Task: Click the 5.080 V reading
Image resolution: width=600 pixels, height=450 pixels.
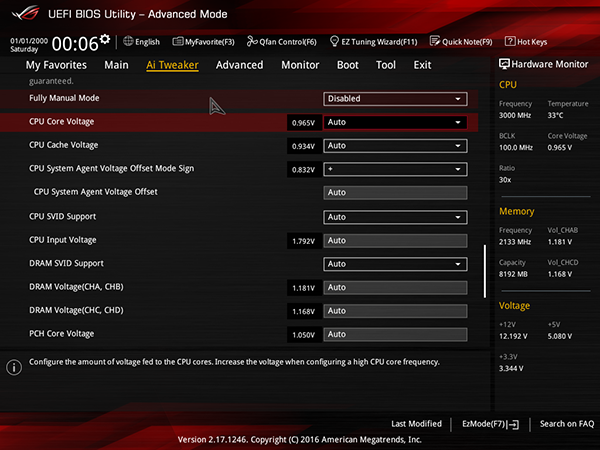Action: coord(559,336)
